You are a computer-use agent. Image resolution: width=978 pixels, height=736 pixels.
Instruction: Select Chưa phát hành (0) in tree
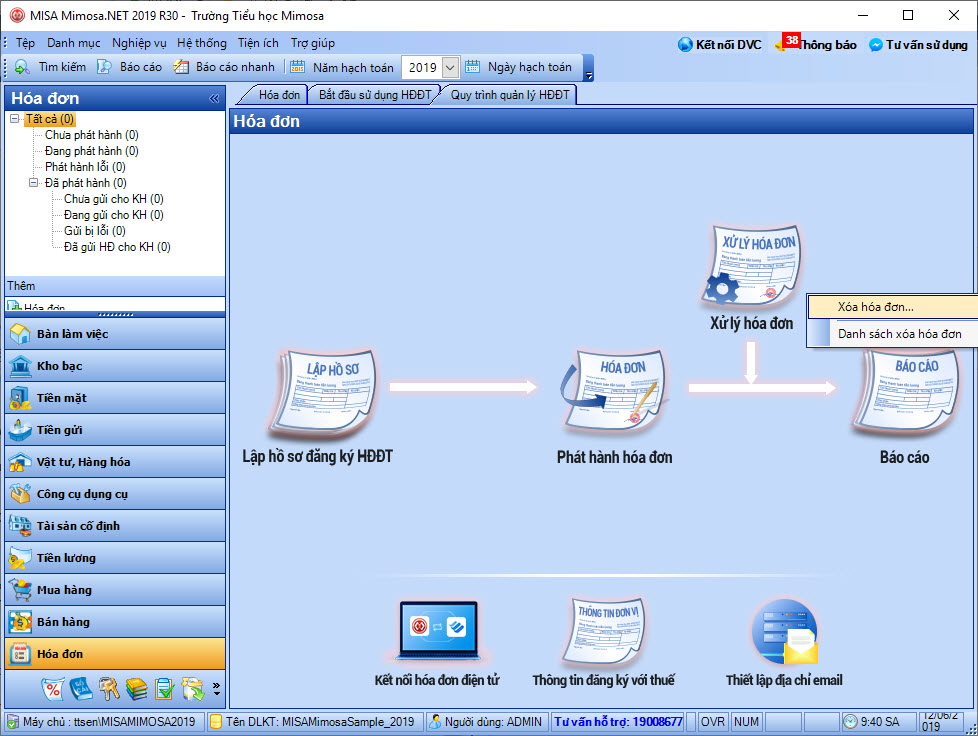92,135
